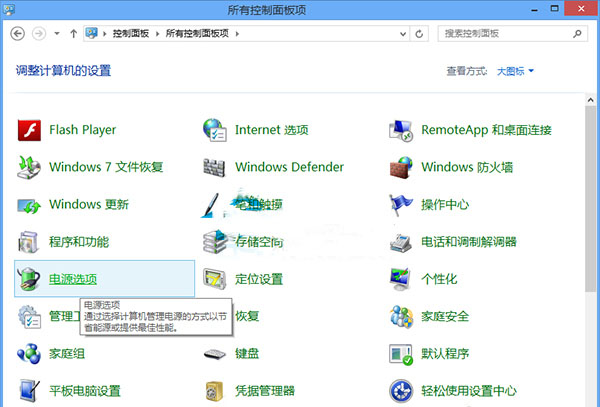Open the 家庭安全 text link

click(x=445, y=316)
